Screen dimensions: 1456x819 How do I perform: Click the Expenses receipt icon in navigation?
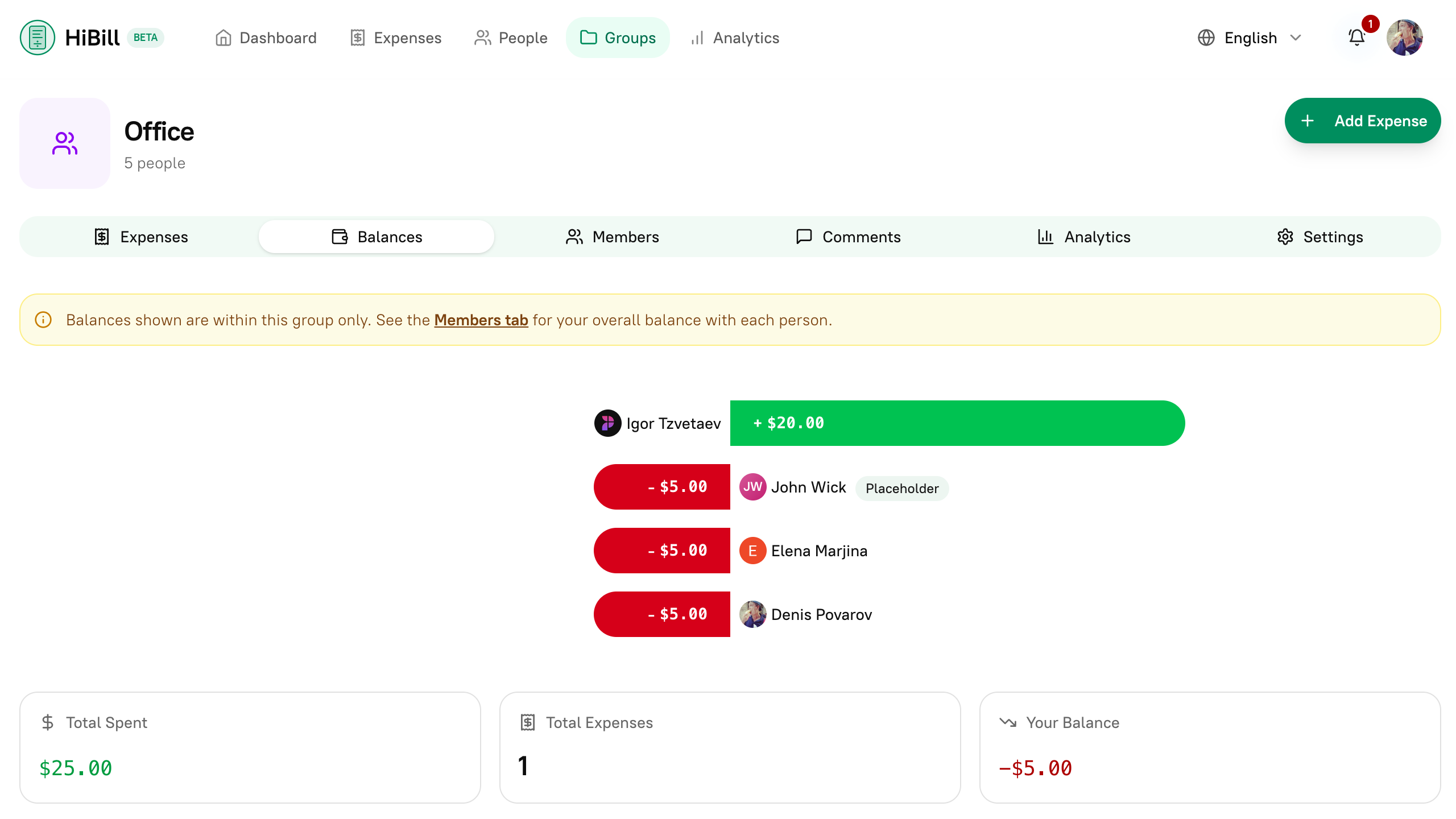(357, 38)
